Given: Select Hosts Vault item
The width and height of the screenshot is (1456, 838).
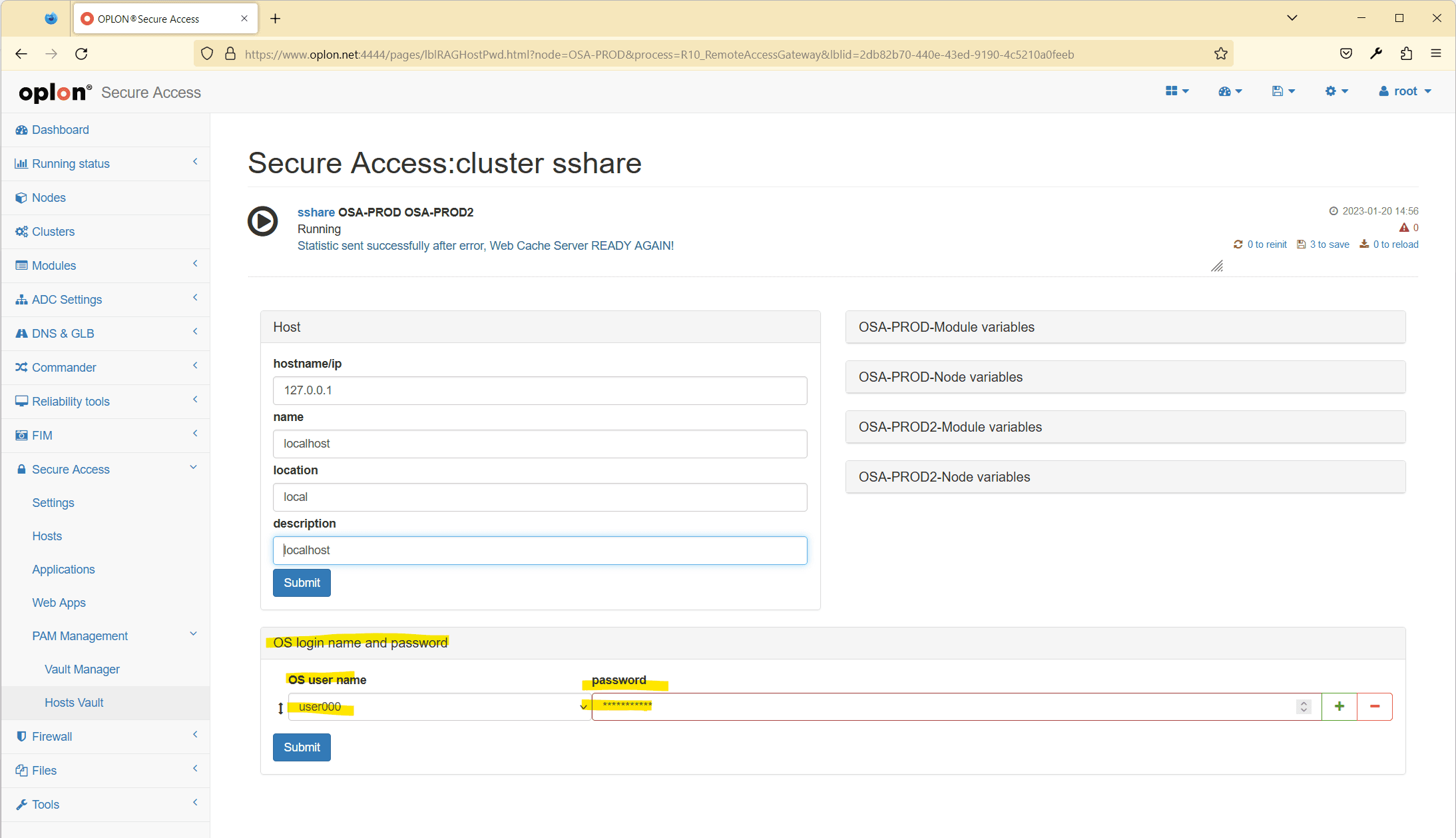Looking at the screenshot, I should (x=105, y=703).
